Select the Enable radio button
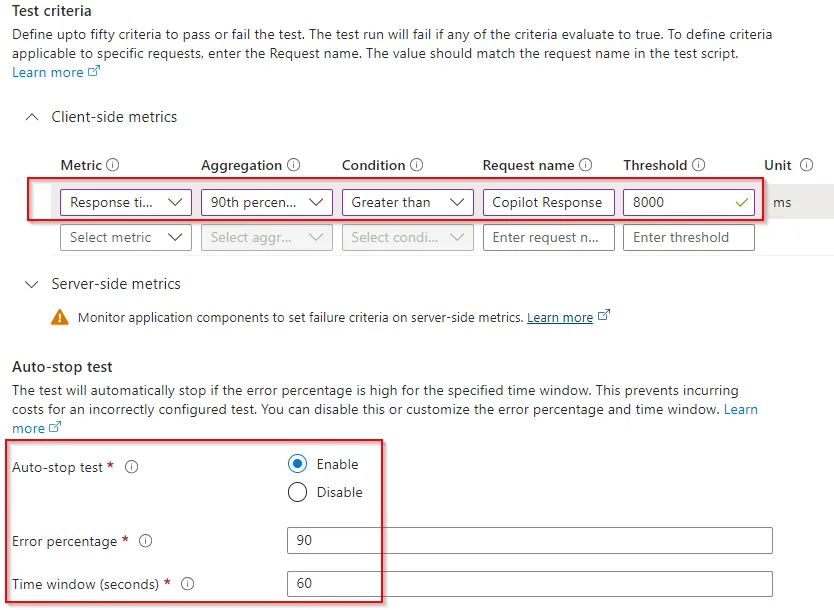 (297, 464)
